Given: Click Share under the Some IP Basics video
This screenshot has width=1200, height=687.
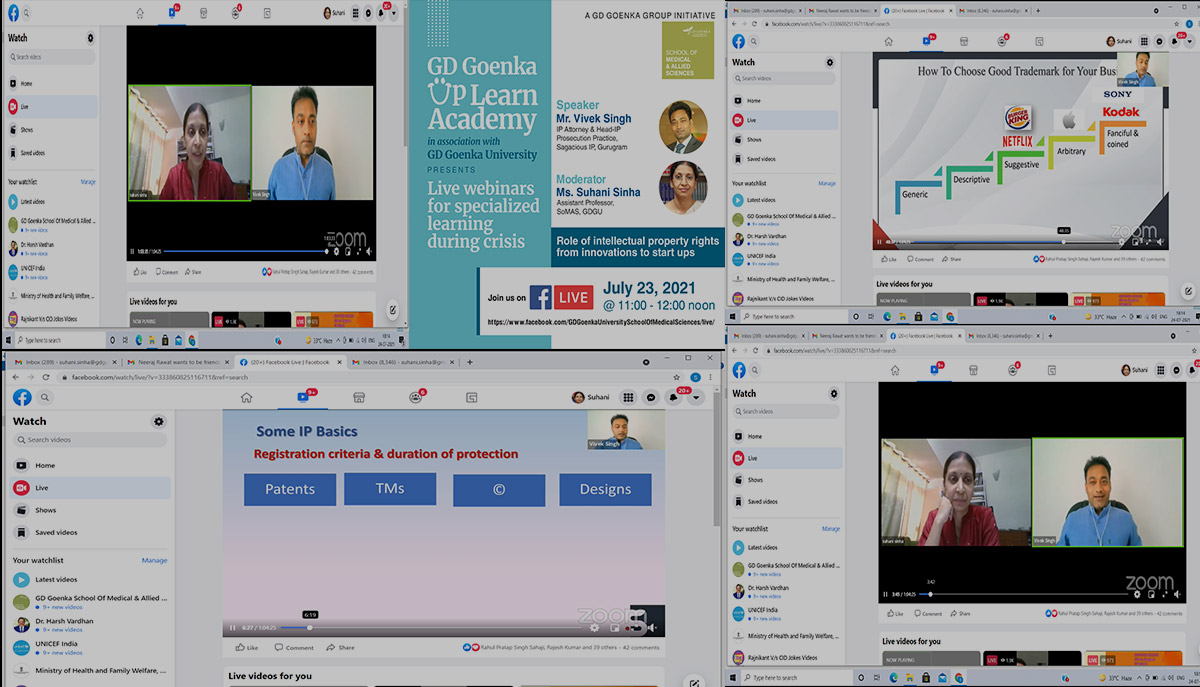Looking at the screenshot, I should coord(340,647).
